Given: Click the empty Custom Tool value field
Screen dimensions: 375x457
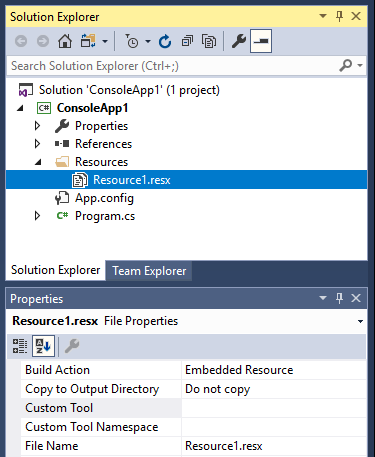Looking at the screenshot, I should click(x=274, y=408).
